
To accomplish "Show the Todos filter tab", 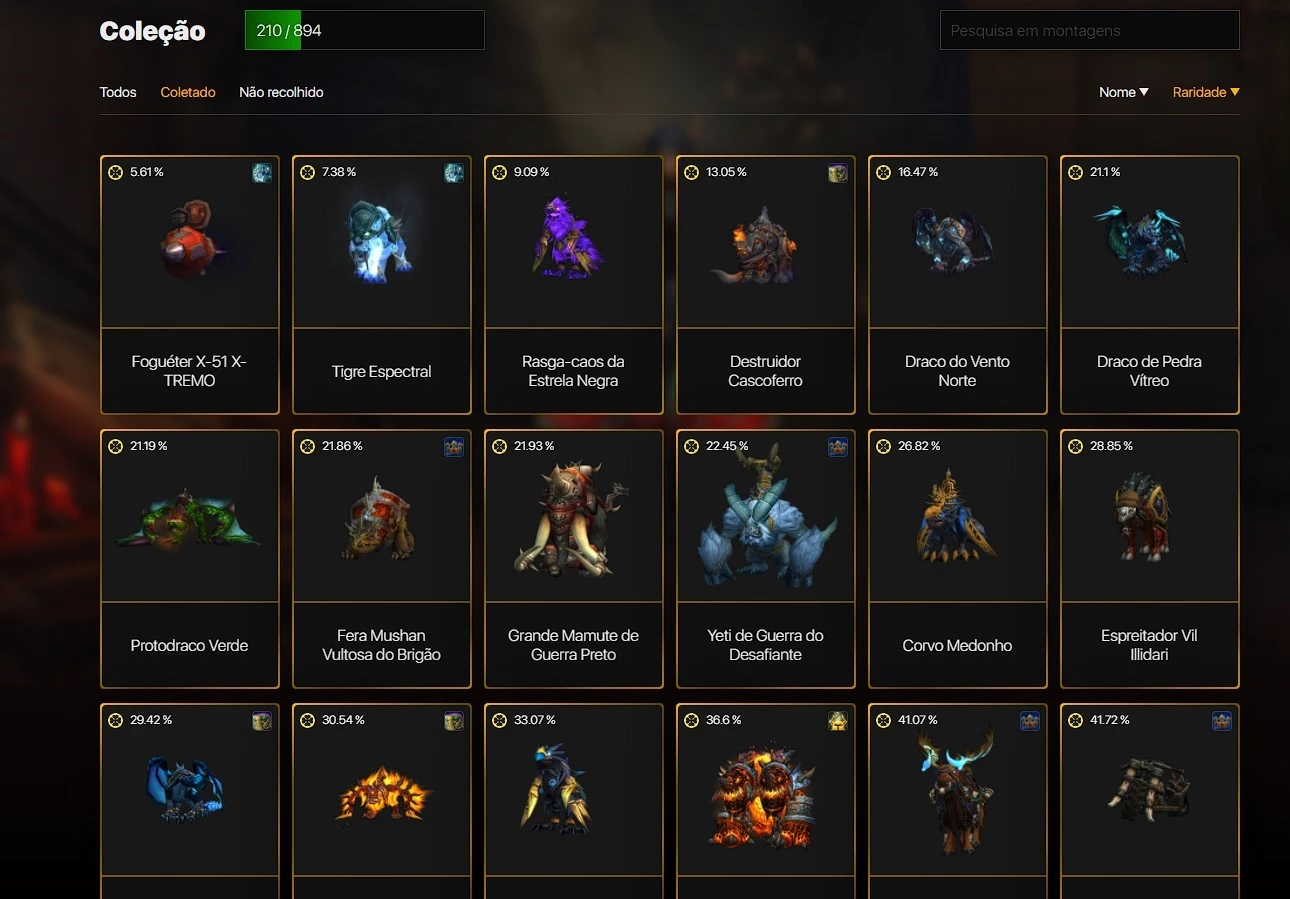I will pyautogui.click(x=118, y=92).
